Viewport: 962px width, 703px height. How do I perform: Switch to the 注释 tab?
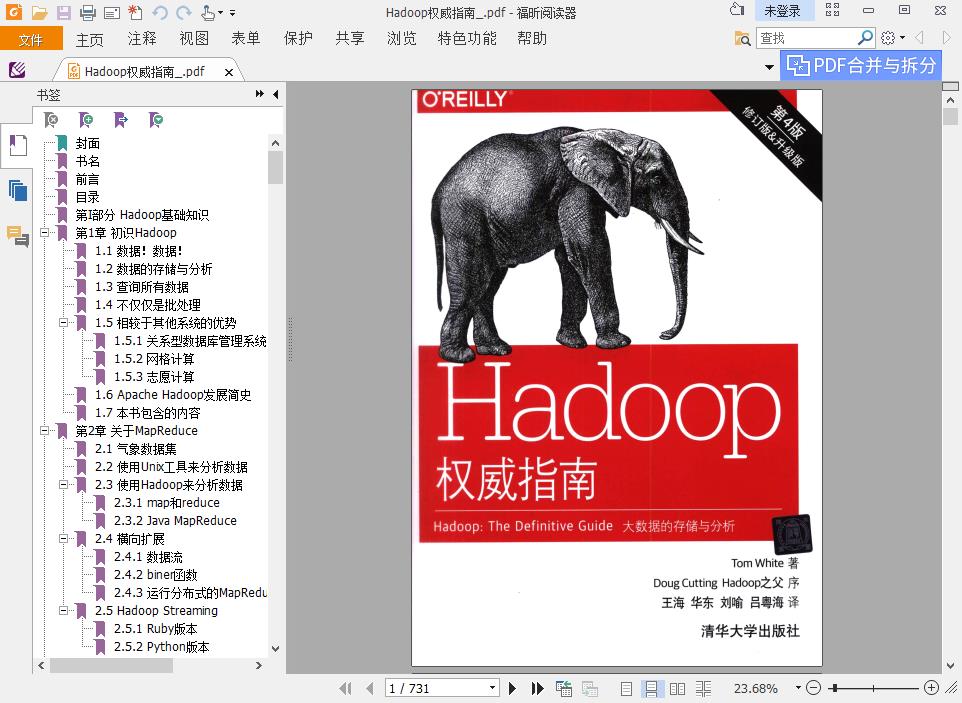click(x=142, y=39)
